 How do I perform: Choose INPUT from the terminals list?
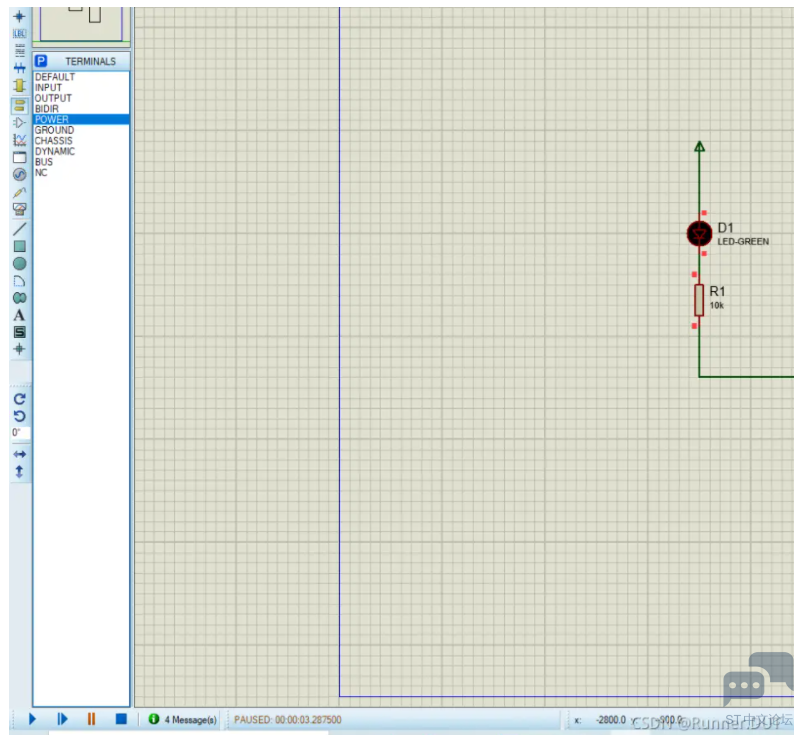tap(48, 88)
